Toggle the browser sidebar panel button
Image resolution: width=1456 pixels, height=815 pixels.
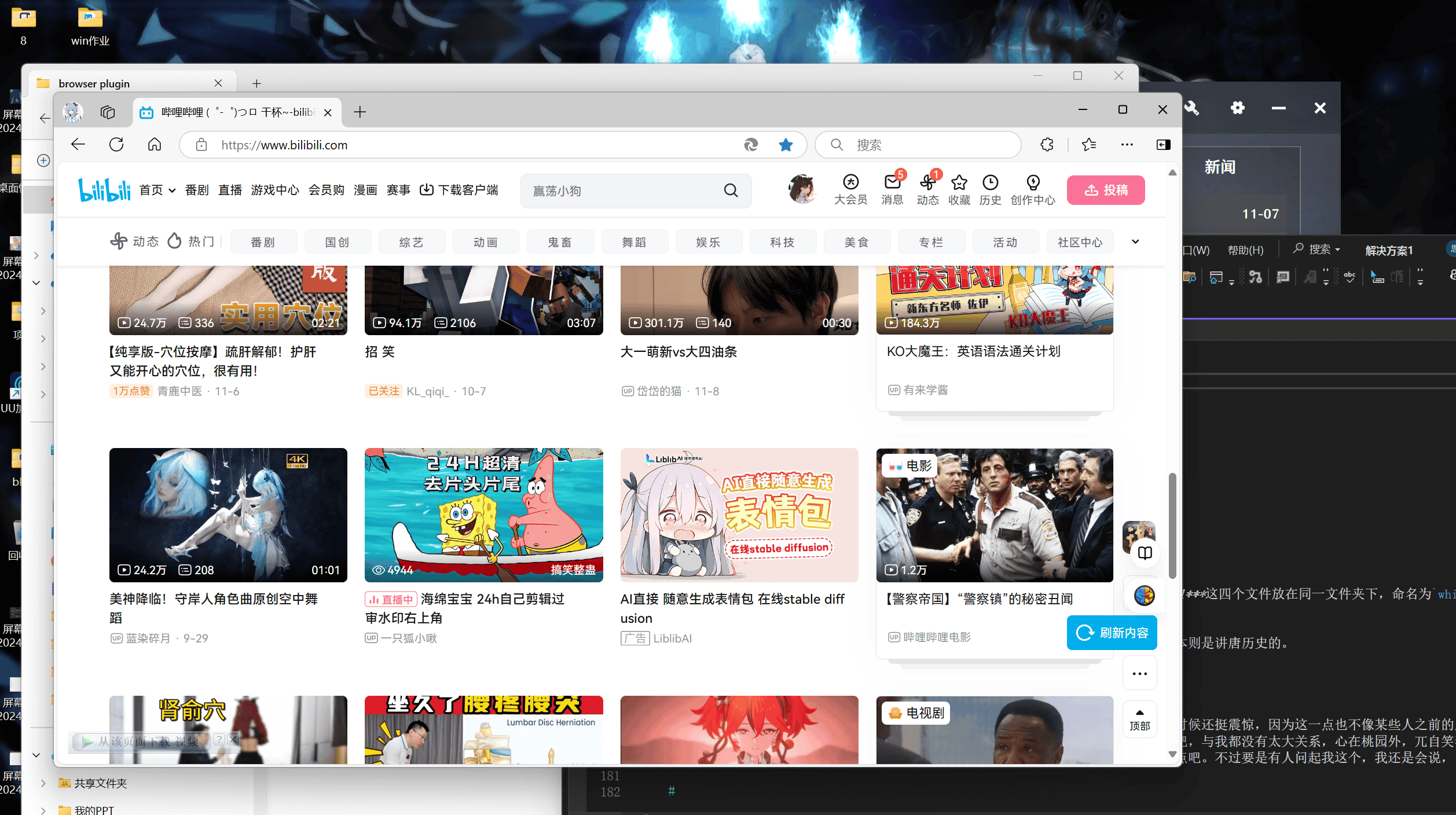click(1163, 145)
